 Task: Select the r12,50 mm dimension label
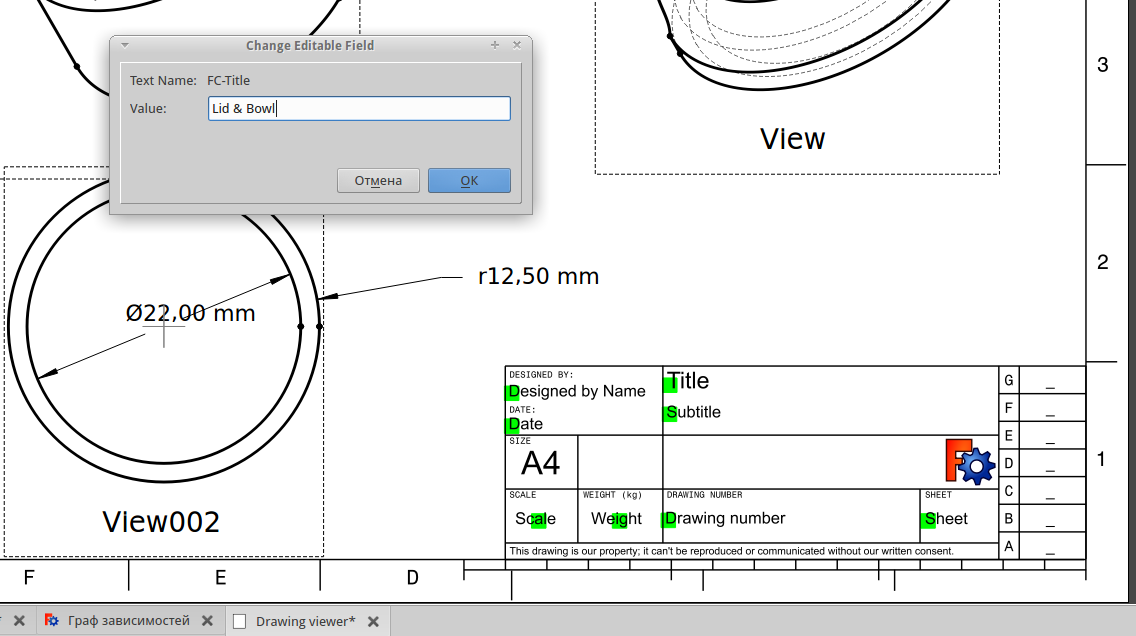(x=537, y=276)
